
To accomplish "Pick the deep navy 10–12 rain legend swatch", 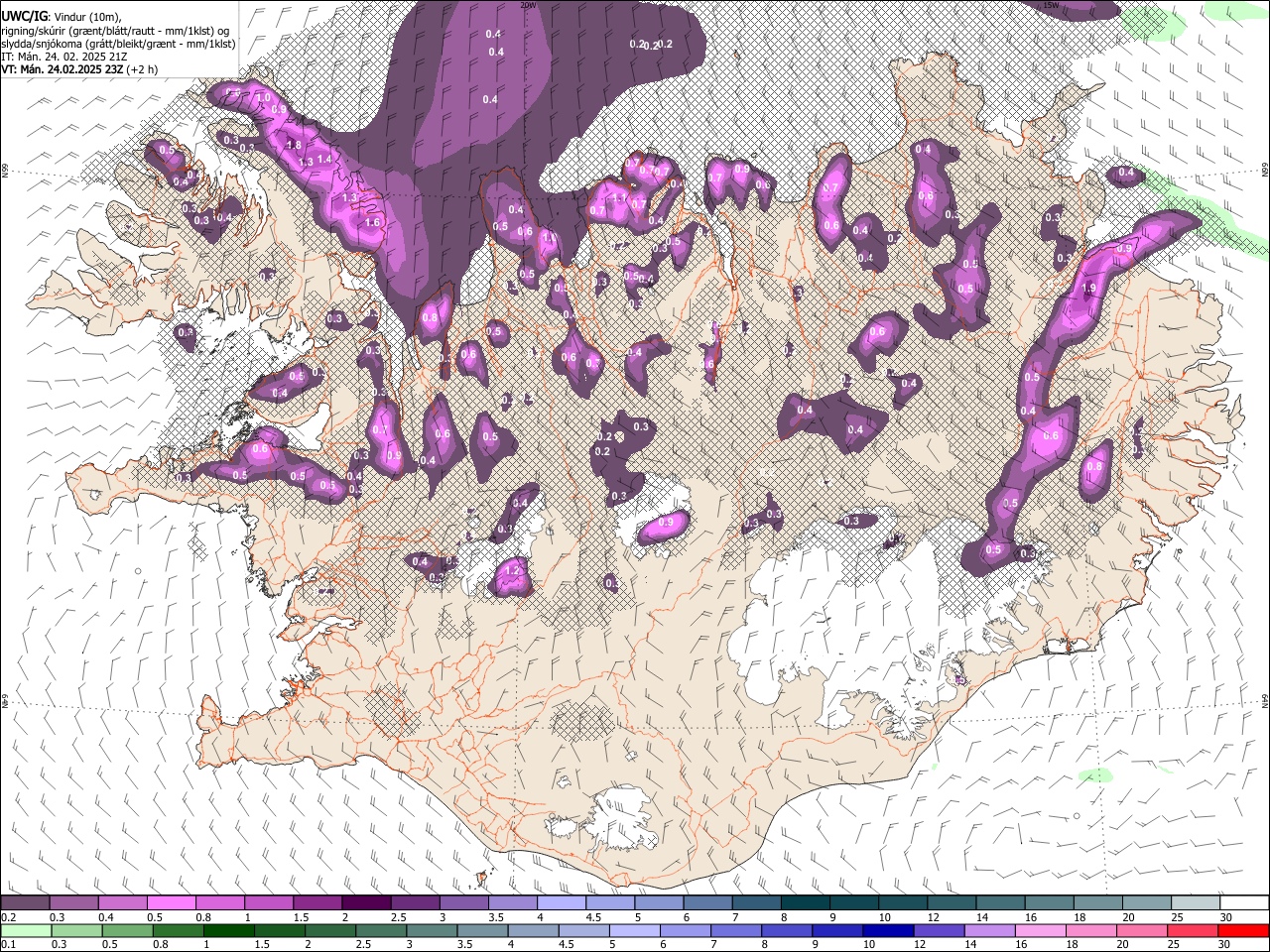I will 889,931.
